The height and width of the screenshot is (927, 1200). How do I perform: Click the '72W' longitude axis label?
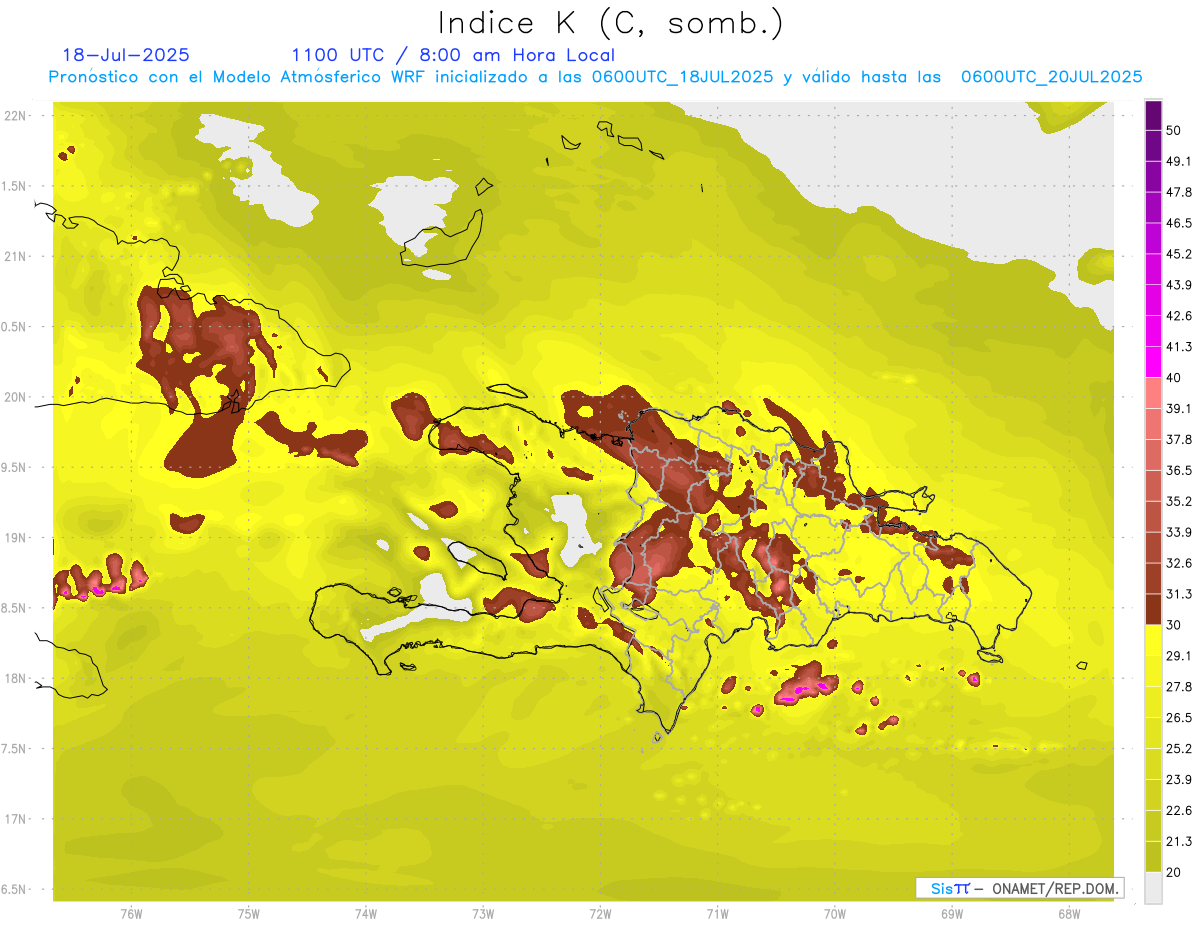[x=600, y=914]
